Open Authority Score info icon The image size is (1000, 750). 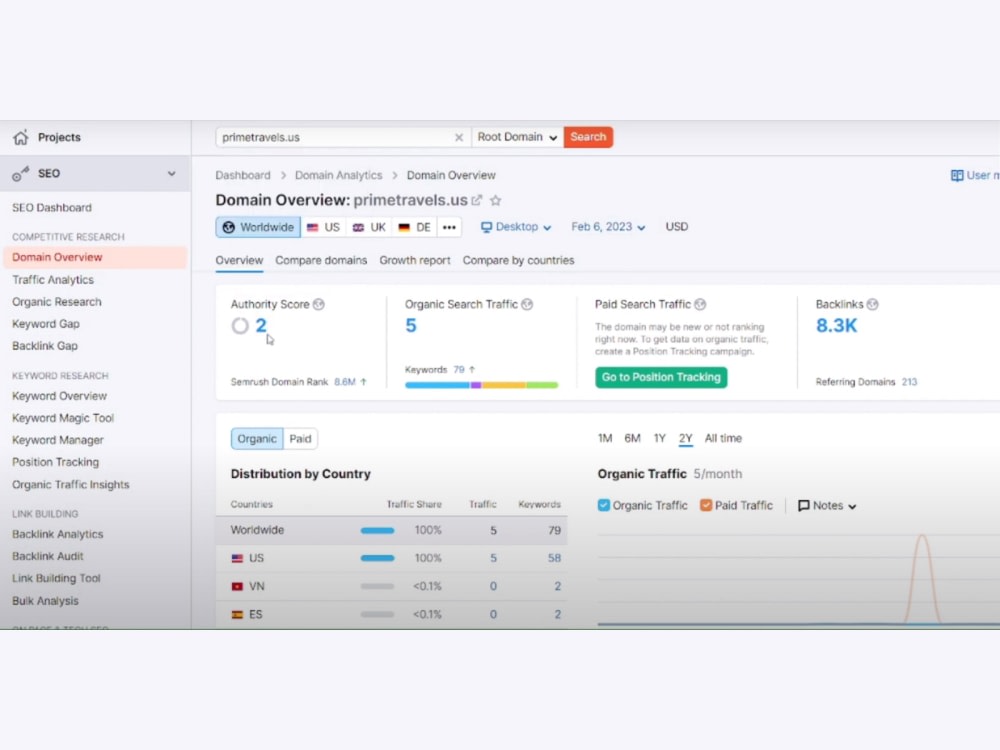319,305
